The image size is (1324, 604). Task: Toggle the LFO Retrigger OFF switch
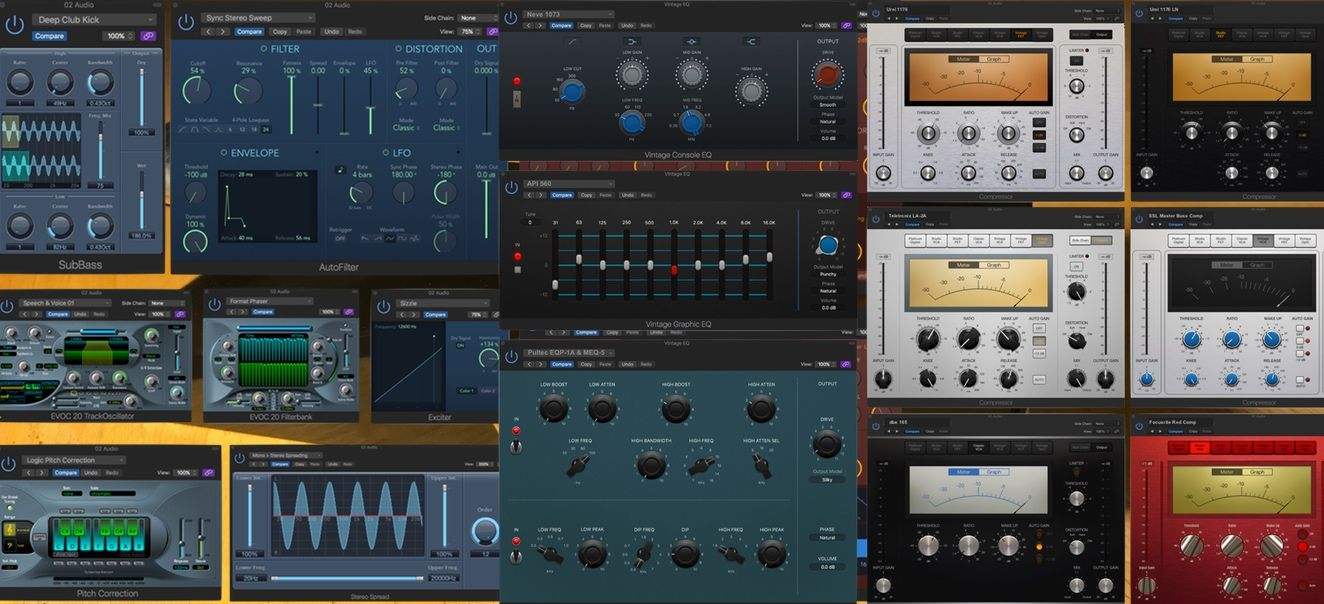[x=340, y=238]
